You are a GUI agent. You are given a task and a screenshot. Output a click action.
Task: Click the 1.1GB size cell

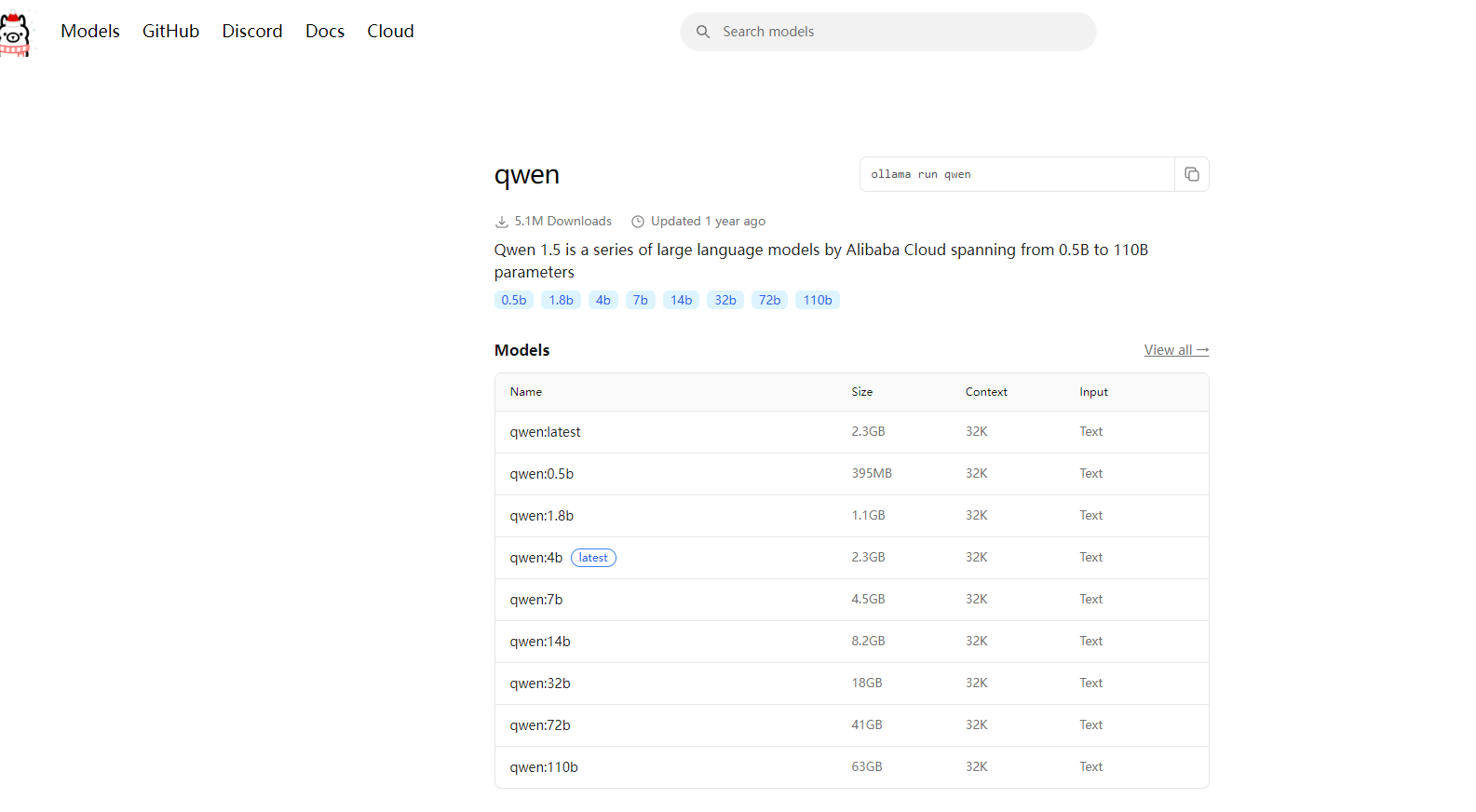[x=868, y=515]
